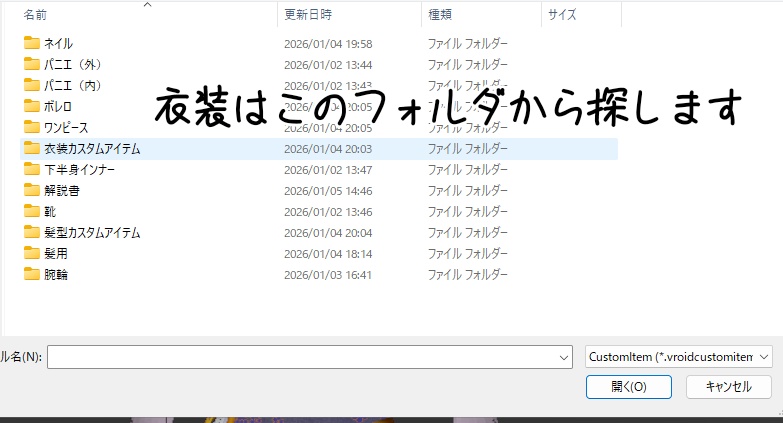Select the パニエ（外） folder name
This screenshot has width=783, height=423.
[x=73, y=64]
